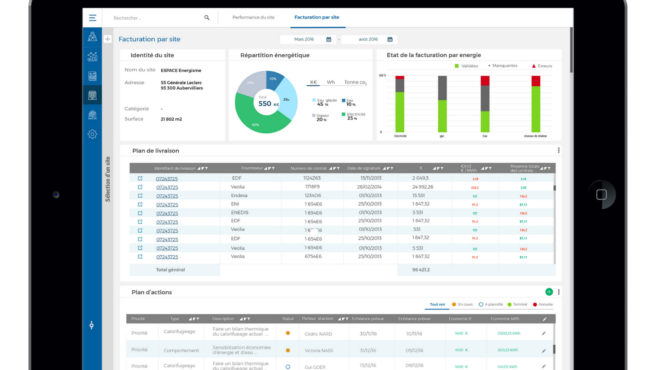Filter actions by Annulée status

[x=543, y=304]
